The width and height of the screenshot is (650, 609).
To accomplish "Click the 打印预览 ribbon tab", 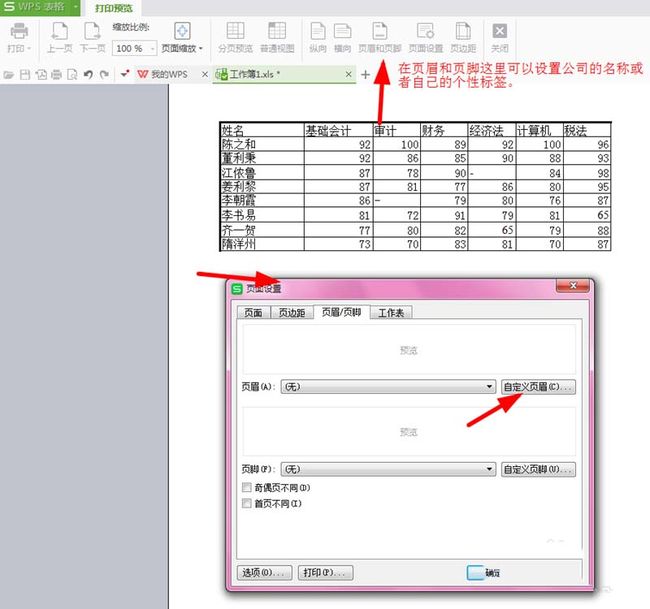I will coord(114,8).
